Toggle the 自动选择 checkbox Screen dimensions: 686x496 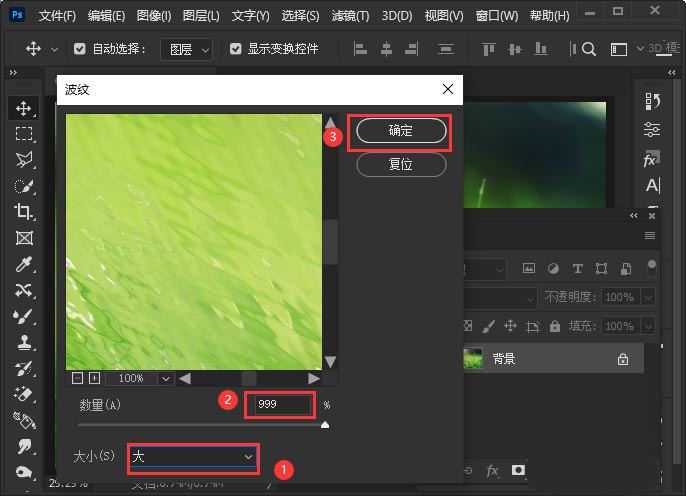79,49
